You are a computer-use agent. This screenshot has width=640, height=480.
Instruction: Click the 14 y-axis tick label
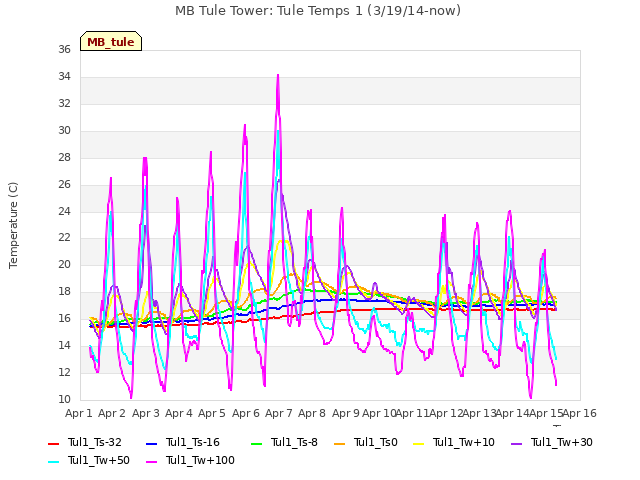click(x=64, y=346)
